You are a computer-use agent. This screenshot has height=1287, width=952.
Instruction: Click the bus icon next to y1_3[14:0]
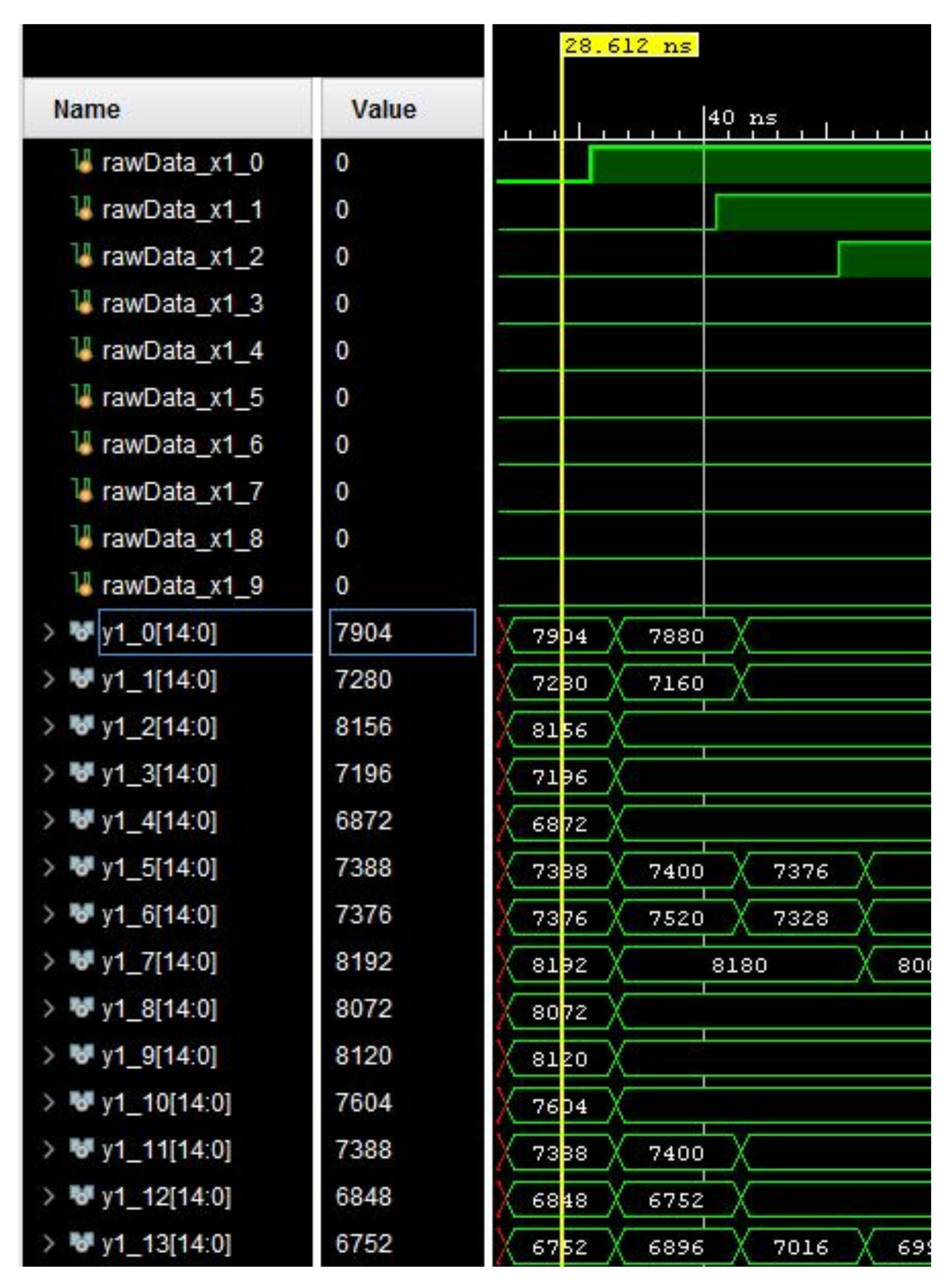click(82, 773)
